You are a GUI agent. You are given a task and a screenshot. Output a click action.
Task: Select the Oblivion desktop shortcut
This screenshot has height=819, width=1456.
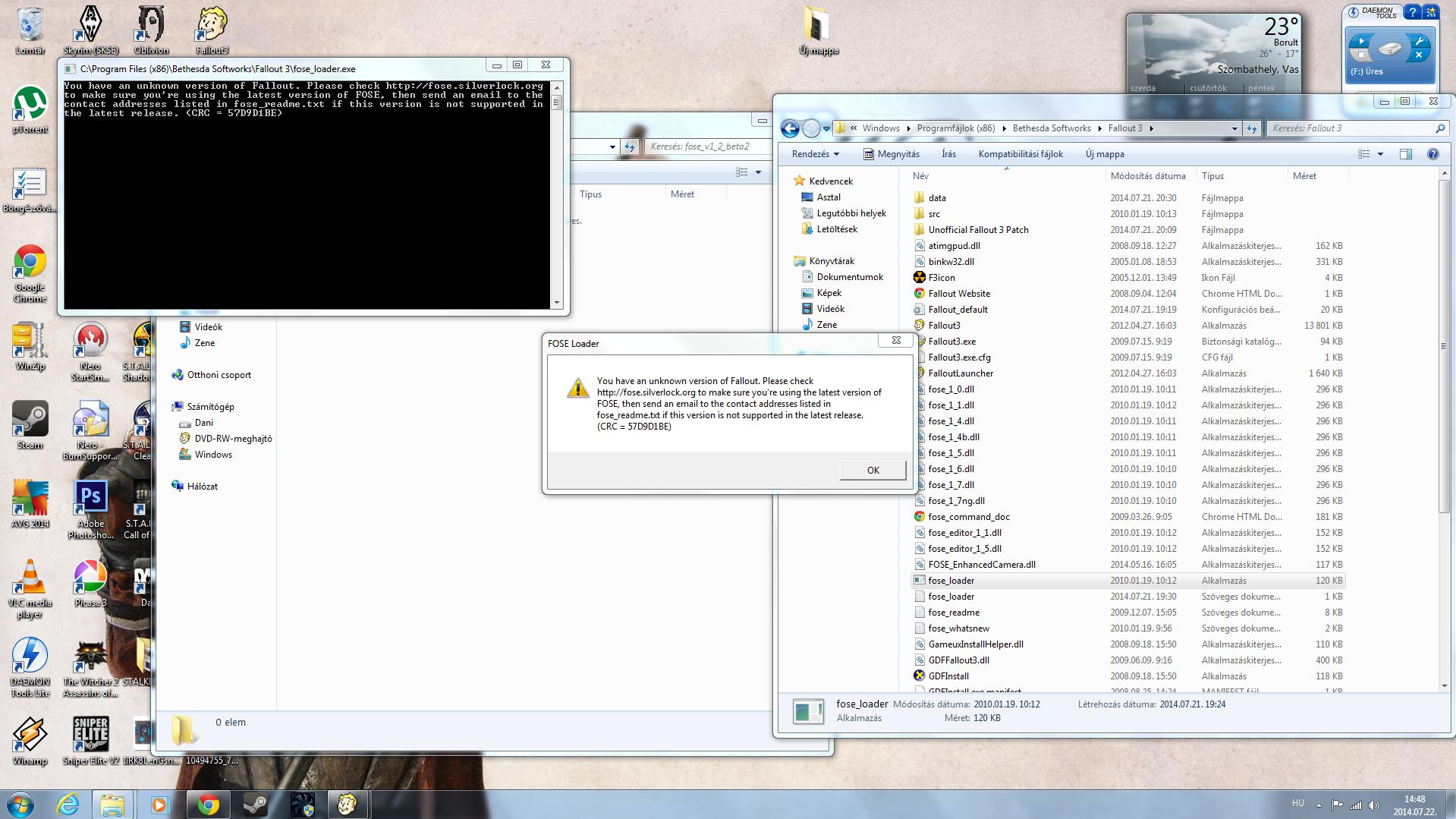pos(151,30)
